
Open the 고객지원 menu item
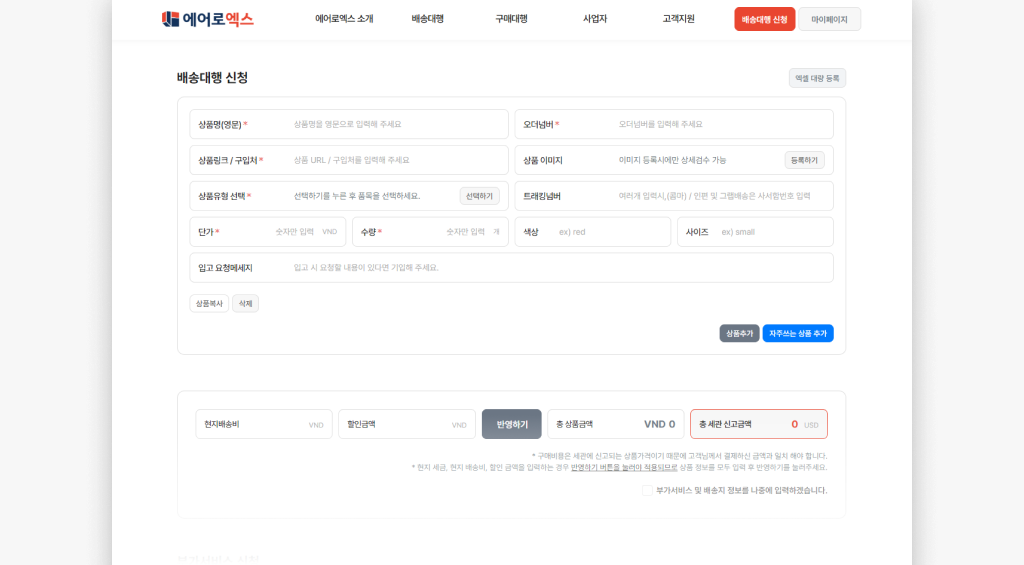click(x=679, y=19)
